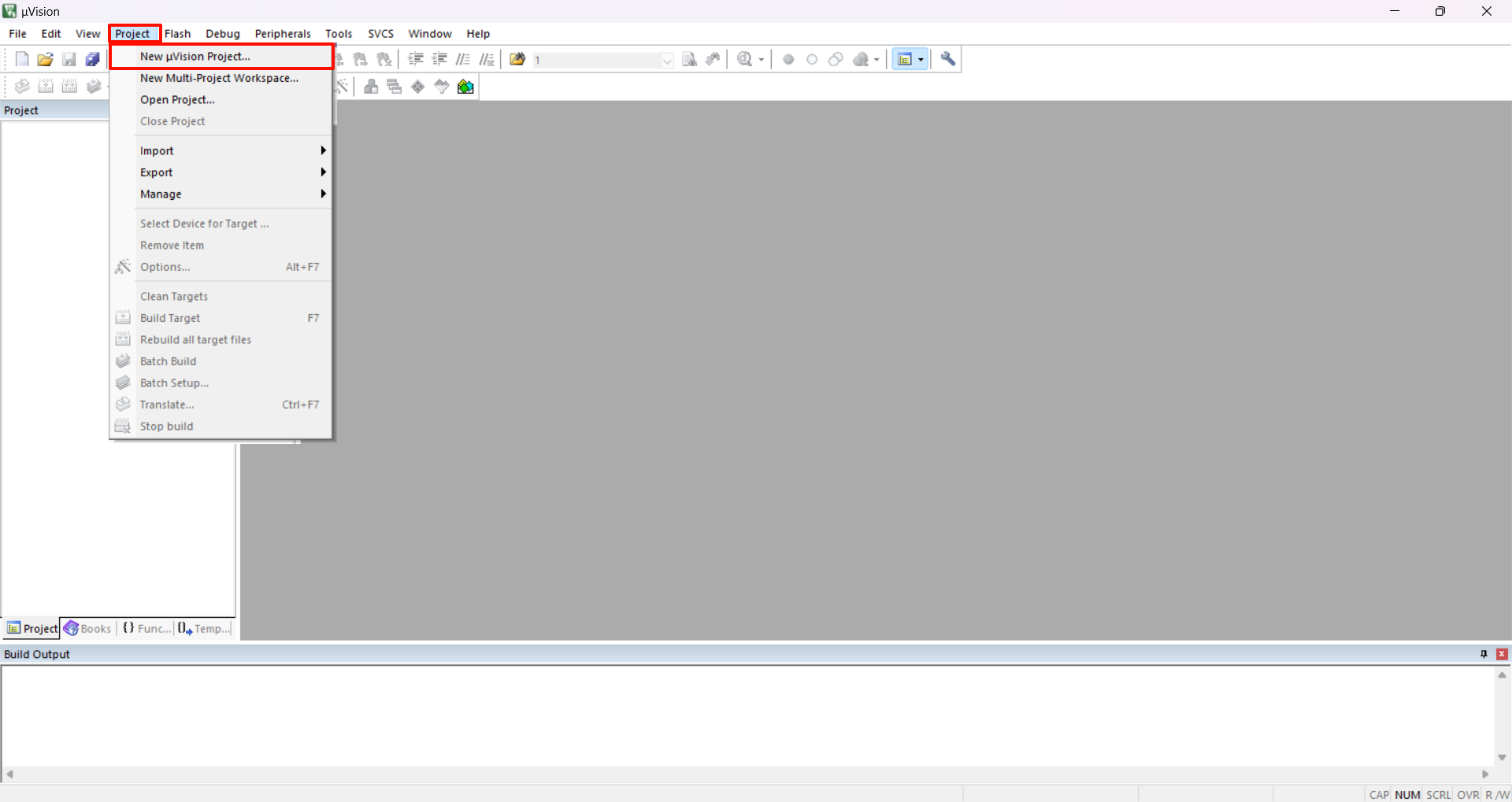Click the Insert Breakpoint filled circle icon
This screenshot has width=1512, height=802.
pos(788,59)
